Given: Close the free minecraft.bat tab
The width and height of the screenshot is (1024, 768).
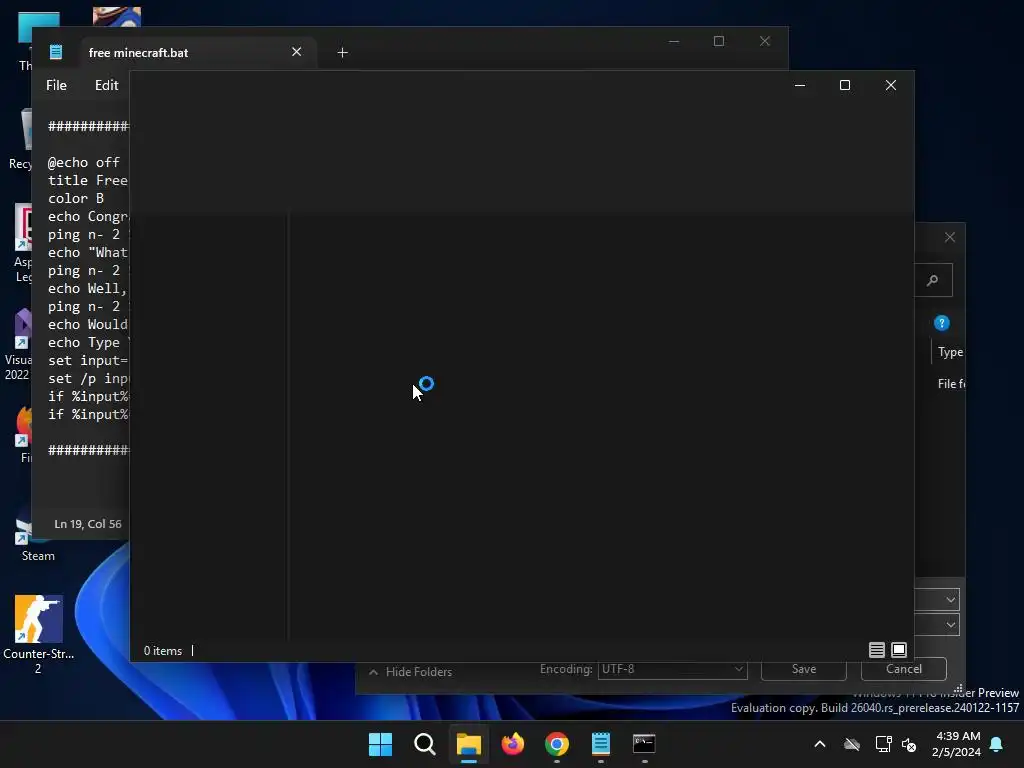Looking at the screenshot, I should pos(296,52).
